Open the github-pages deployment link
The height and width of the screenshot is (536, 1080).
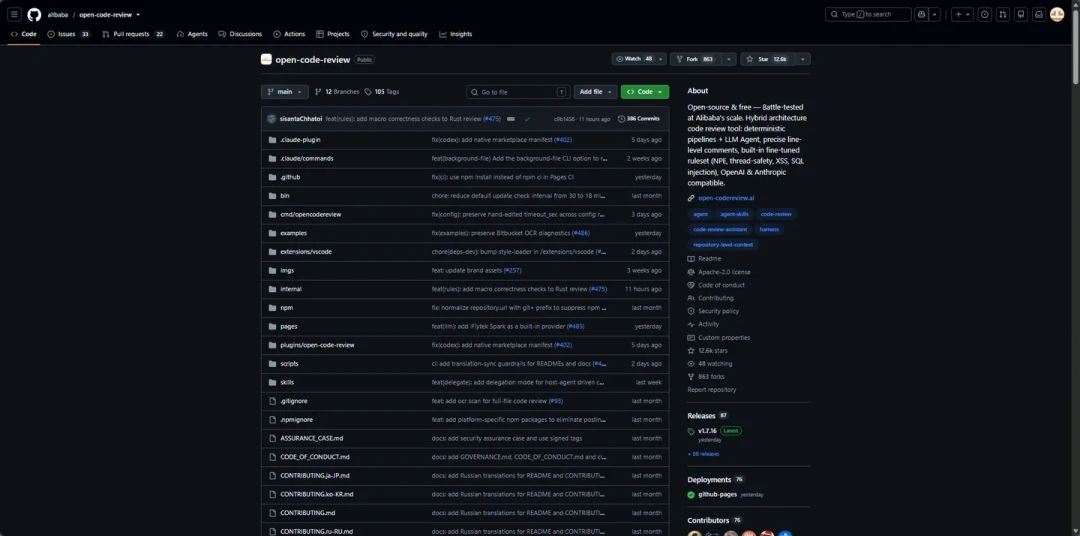click(718, 495)
